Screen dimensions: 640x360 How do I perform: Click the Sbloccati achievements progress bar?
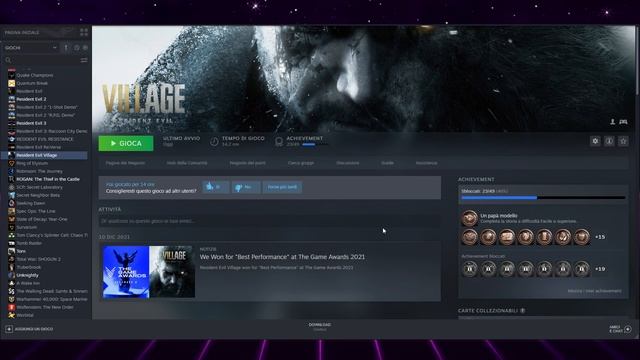(x=543, y=198)
